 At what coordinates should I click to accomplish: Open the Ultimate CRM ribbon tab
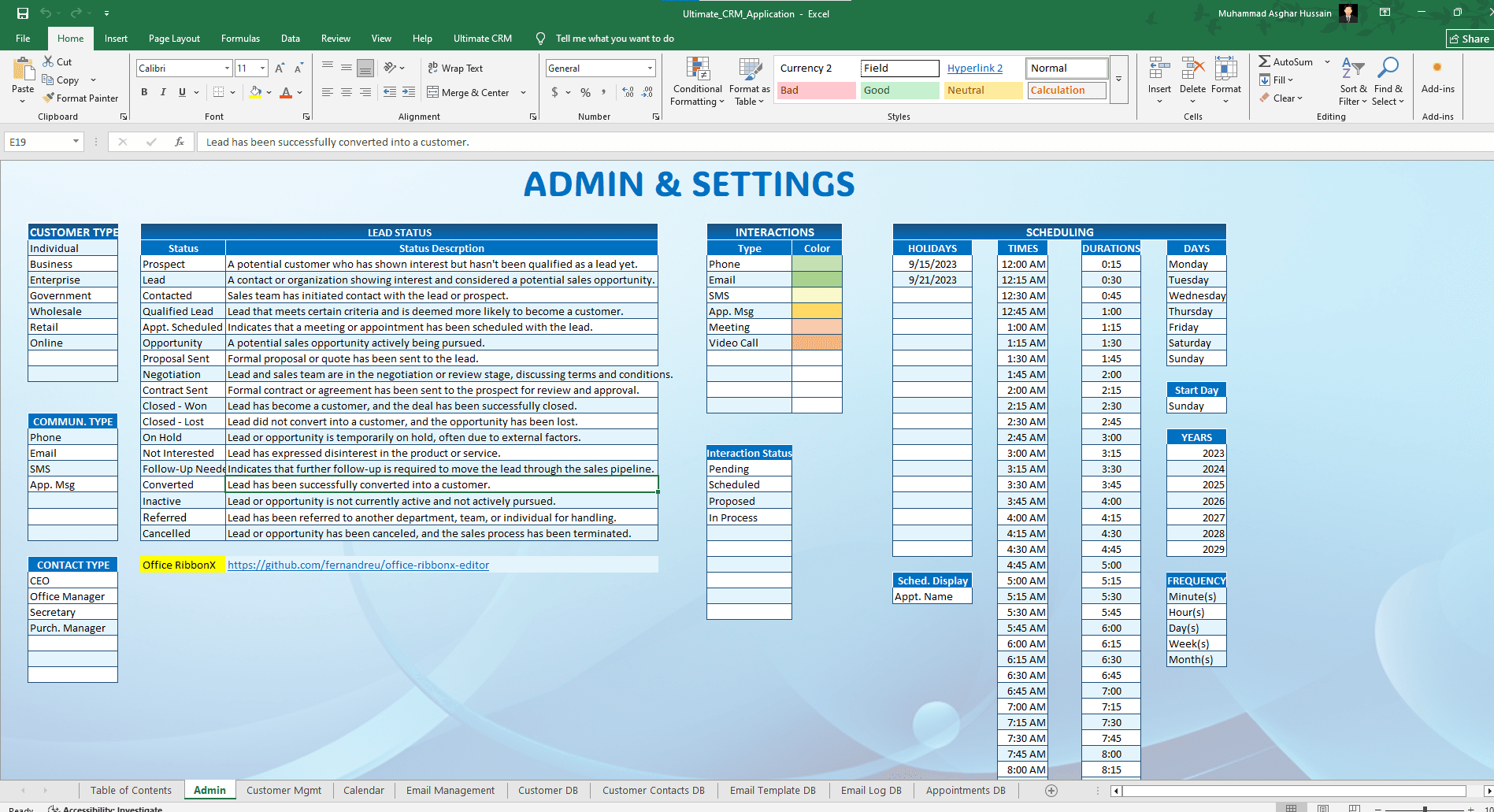pos(482,39)
